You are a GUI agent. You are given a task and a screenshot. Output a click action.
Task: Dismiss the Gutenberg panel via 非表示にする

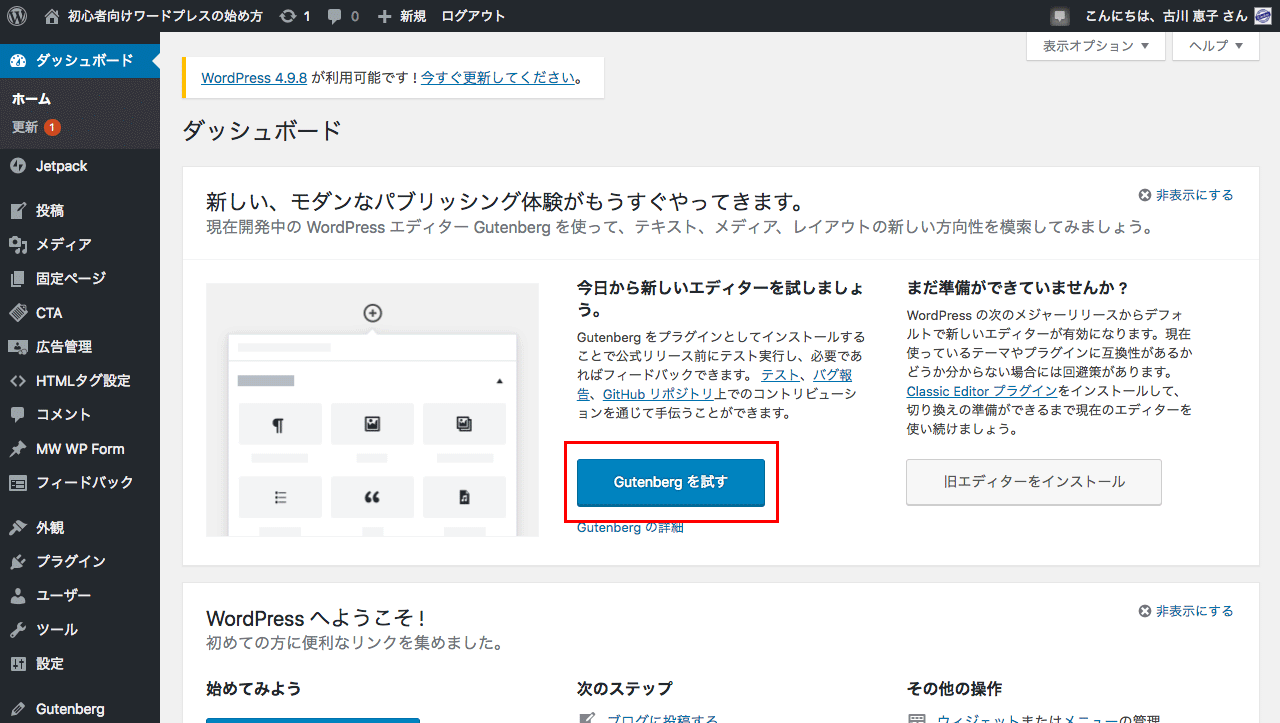[1186, 195]
